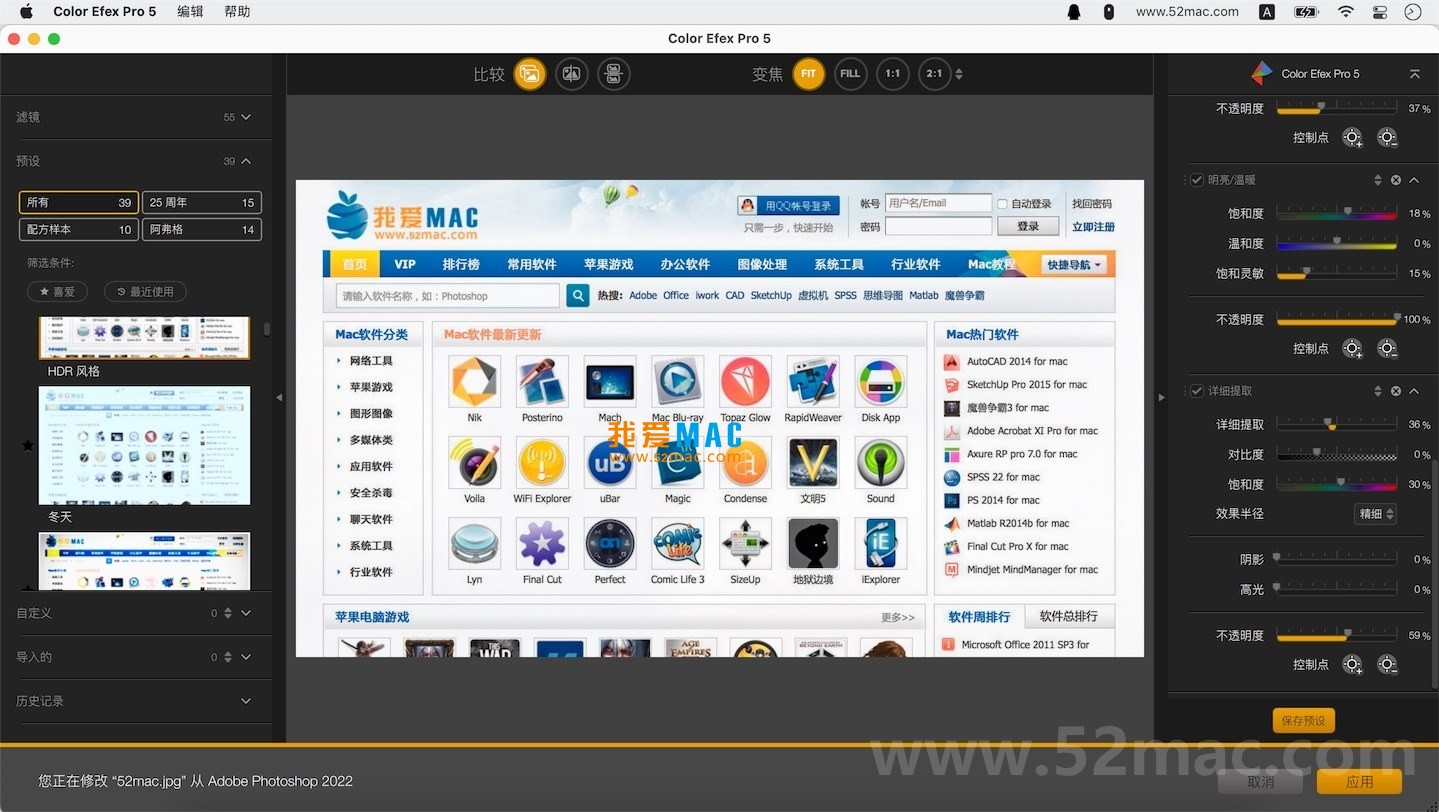The width and height of the screenshot is (1439, 812).
Task: Toggle the 详细提取 filter checkbox
Action: [x=1197, y=391]
